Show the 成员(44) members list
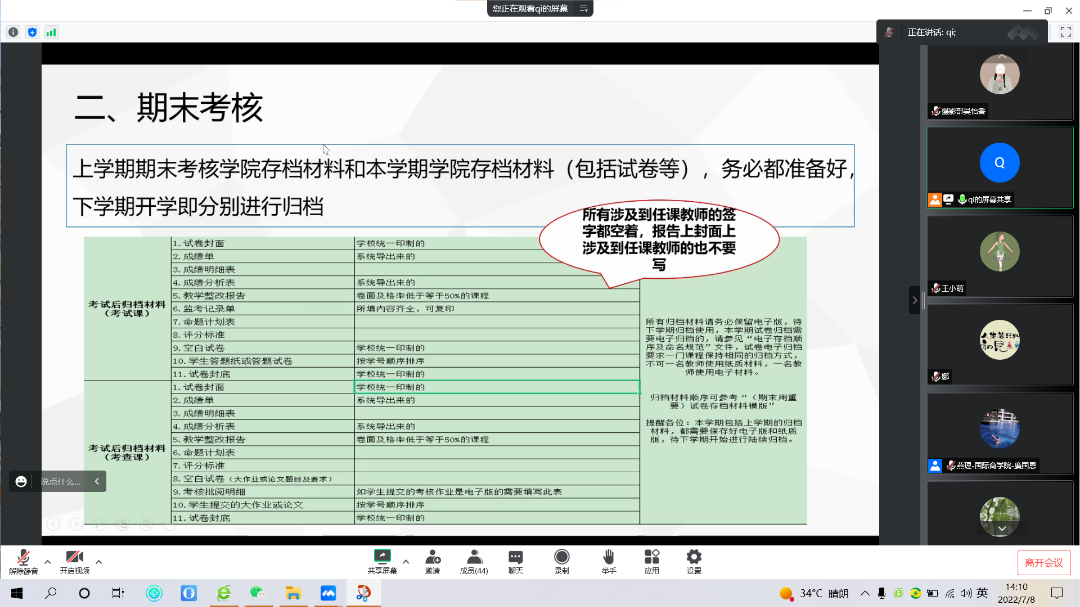 coord(474,561)
